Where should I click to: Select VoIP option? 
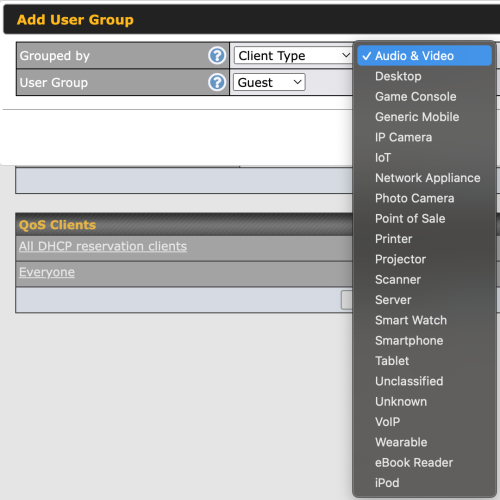pyautogui.click(x=424, y=422)
